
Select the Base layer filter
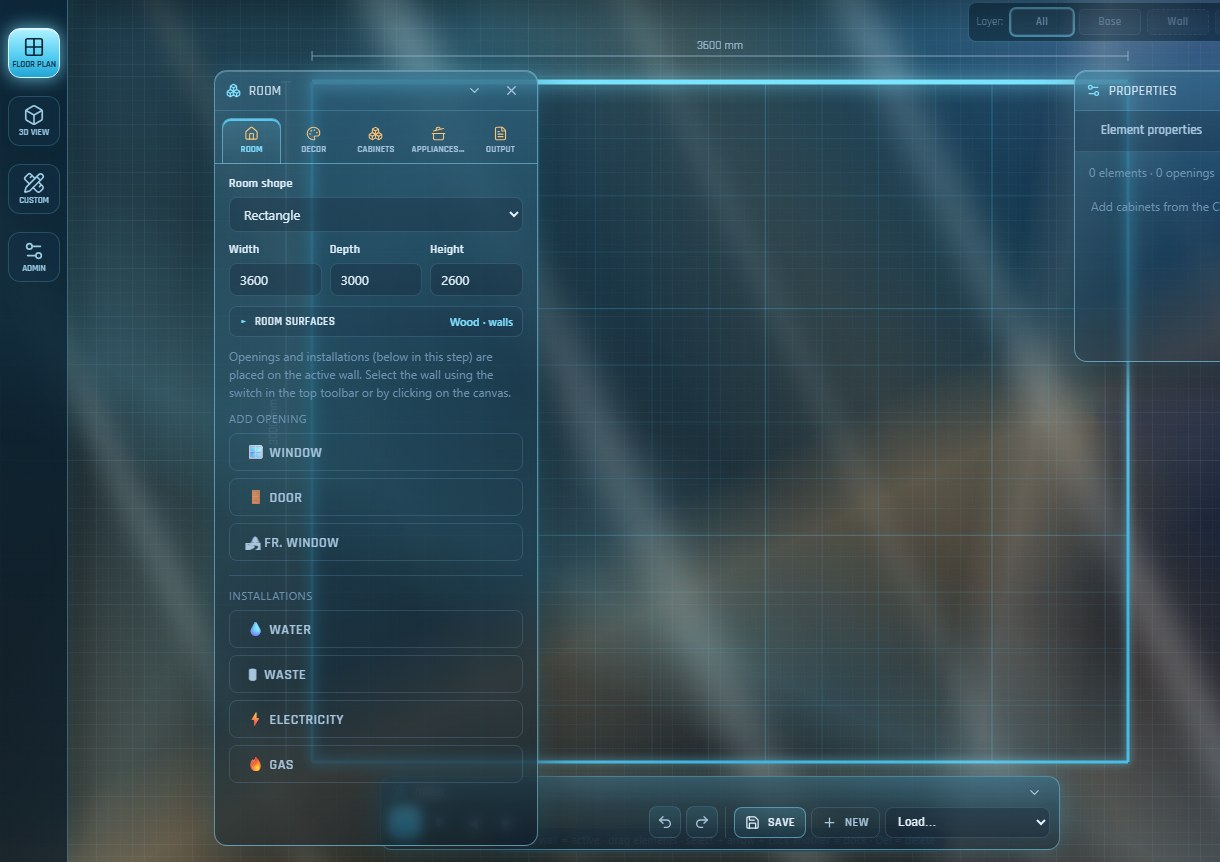tap(1110, 22)
